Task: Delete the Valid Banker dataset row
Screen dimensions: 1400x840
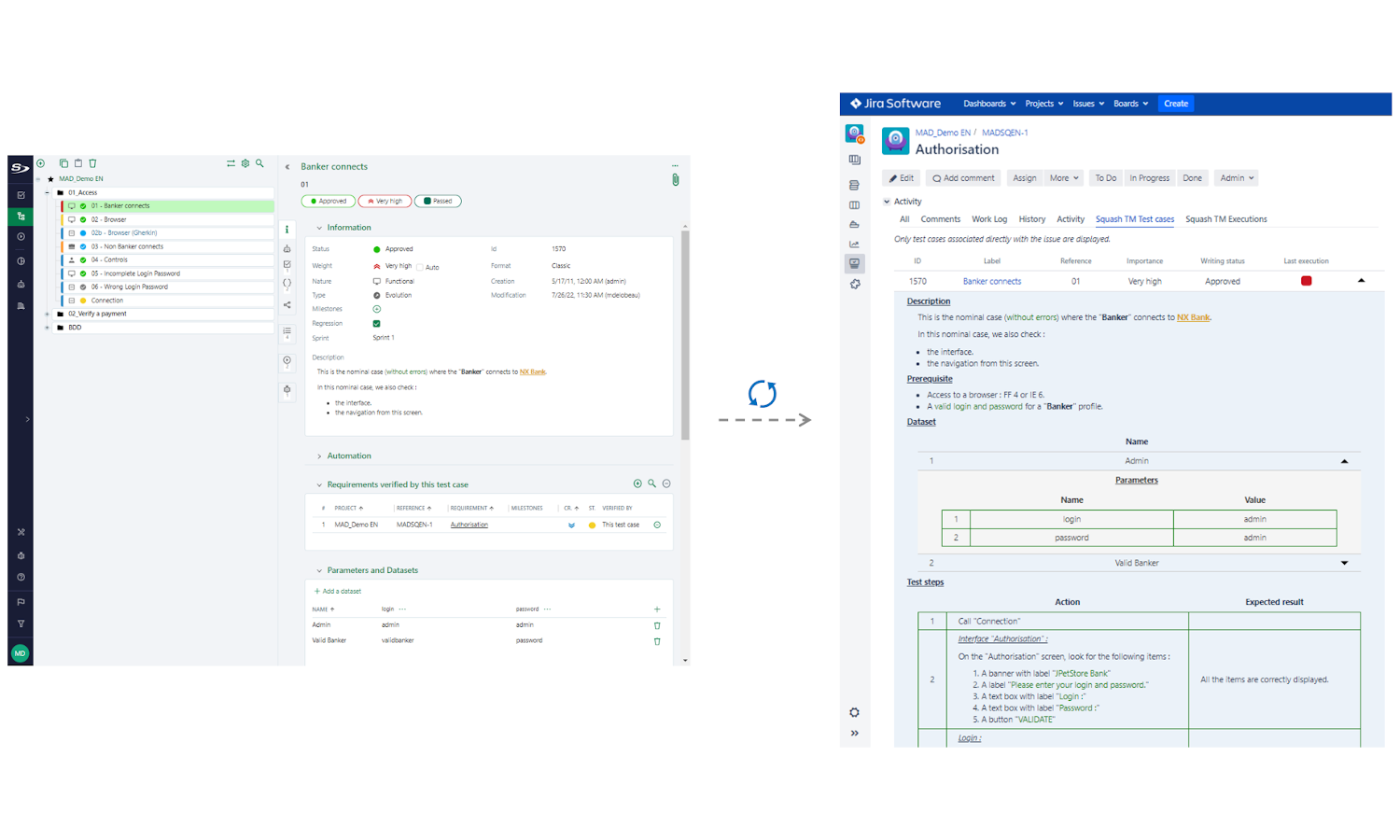Action: tap(657, 641)
